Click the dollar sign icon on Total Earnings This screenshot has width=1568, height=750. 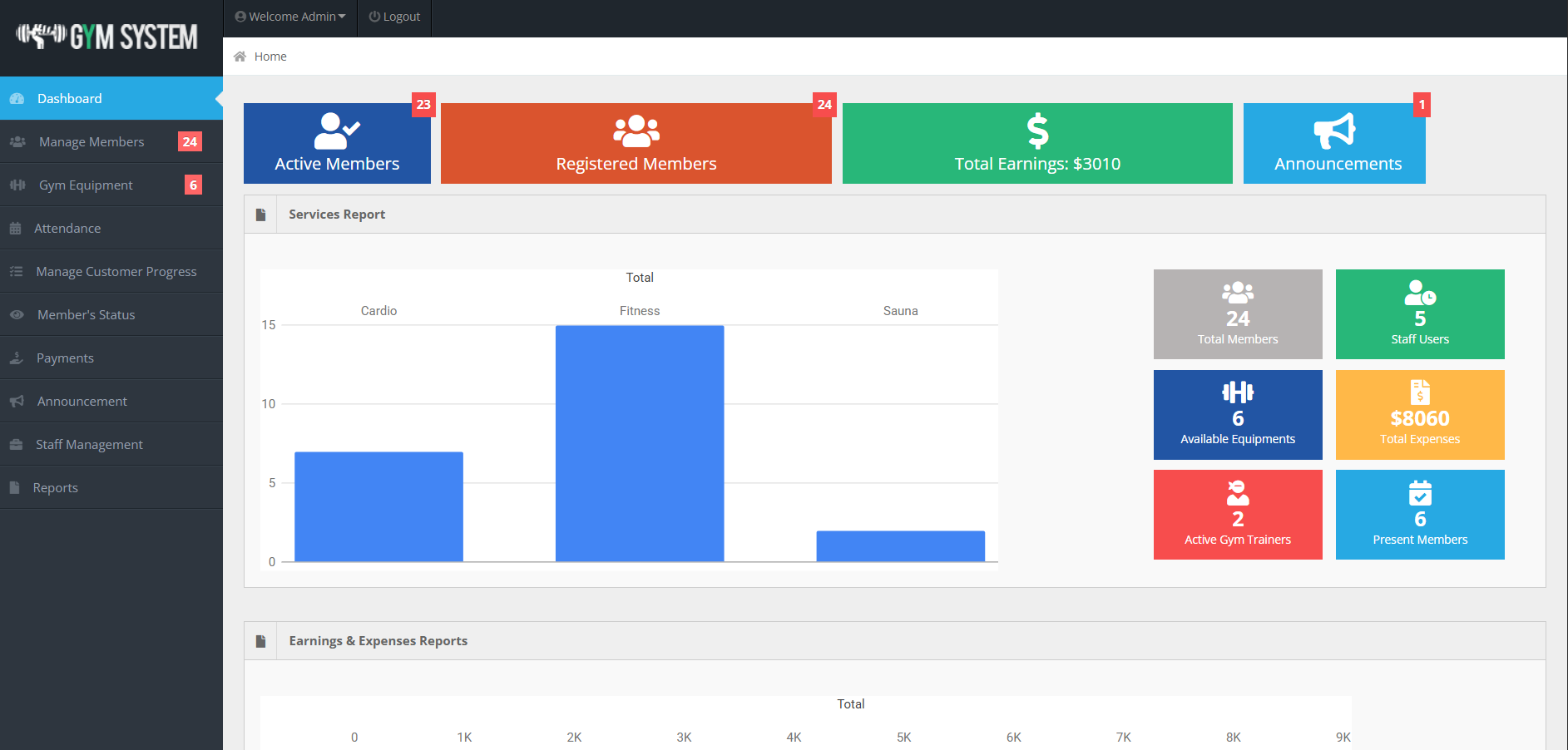(1037, 131)
